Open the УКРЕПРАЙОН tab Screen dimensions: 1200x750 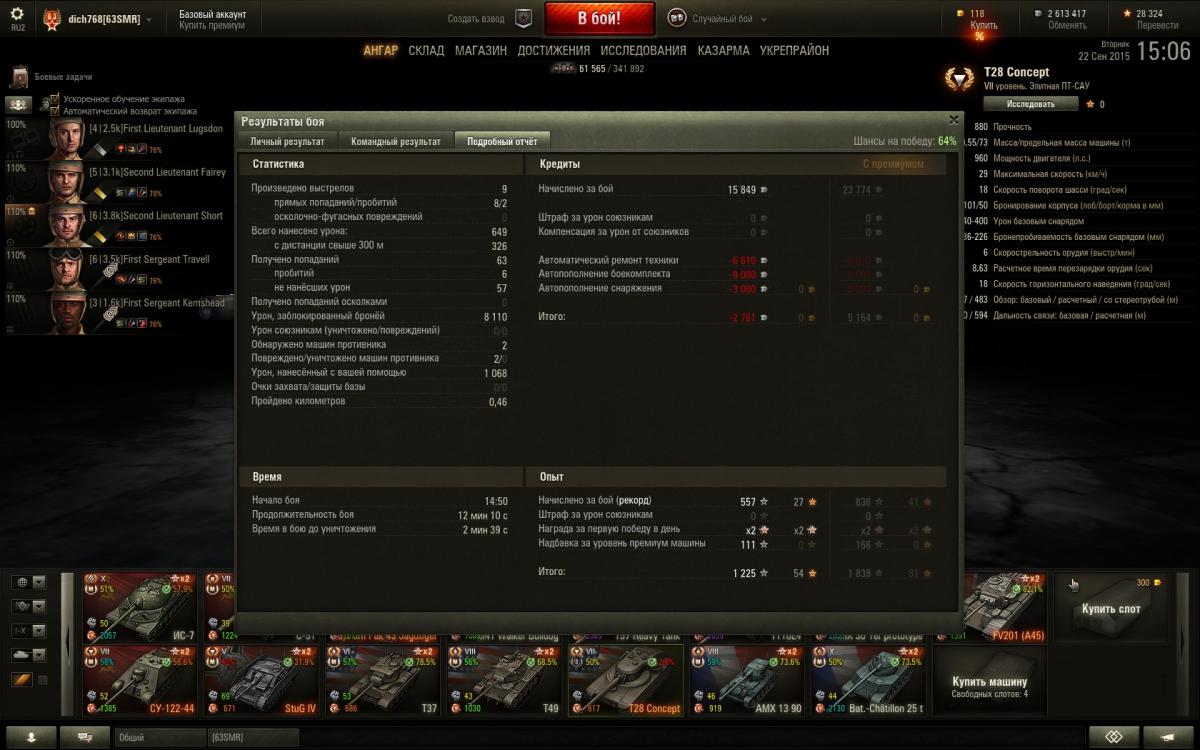pos(794,50)
